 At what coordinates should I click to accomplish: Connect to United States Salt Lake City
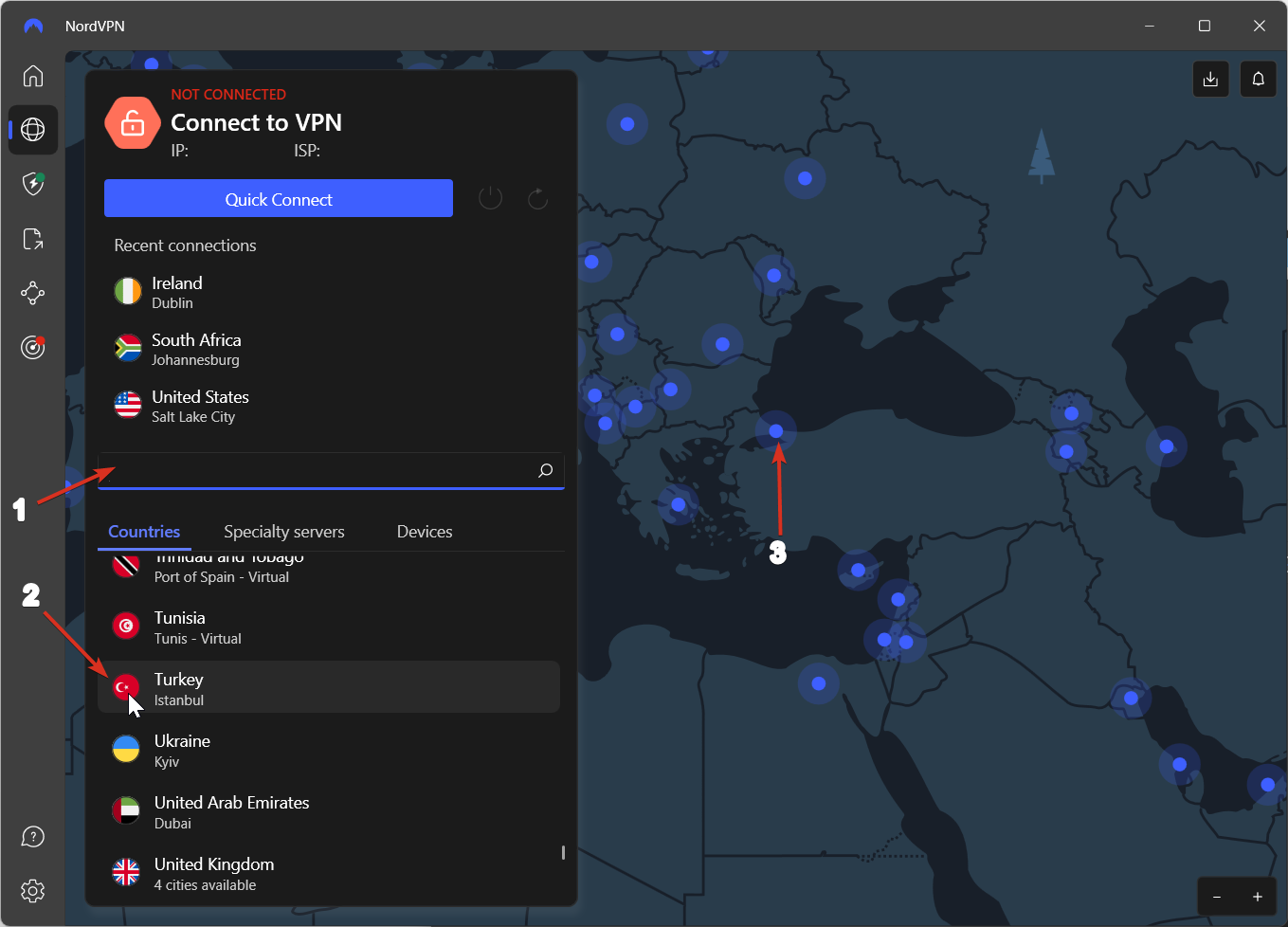pos(329,406)
